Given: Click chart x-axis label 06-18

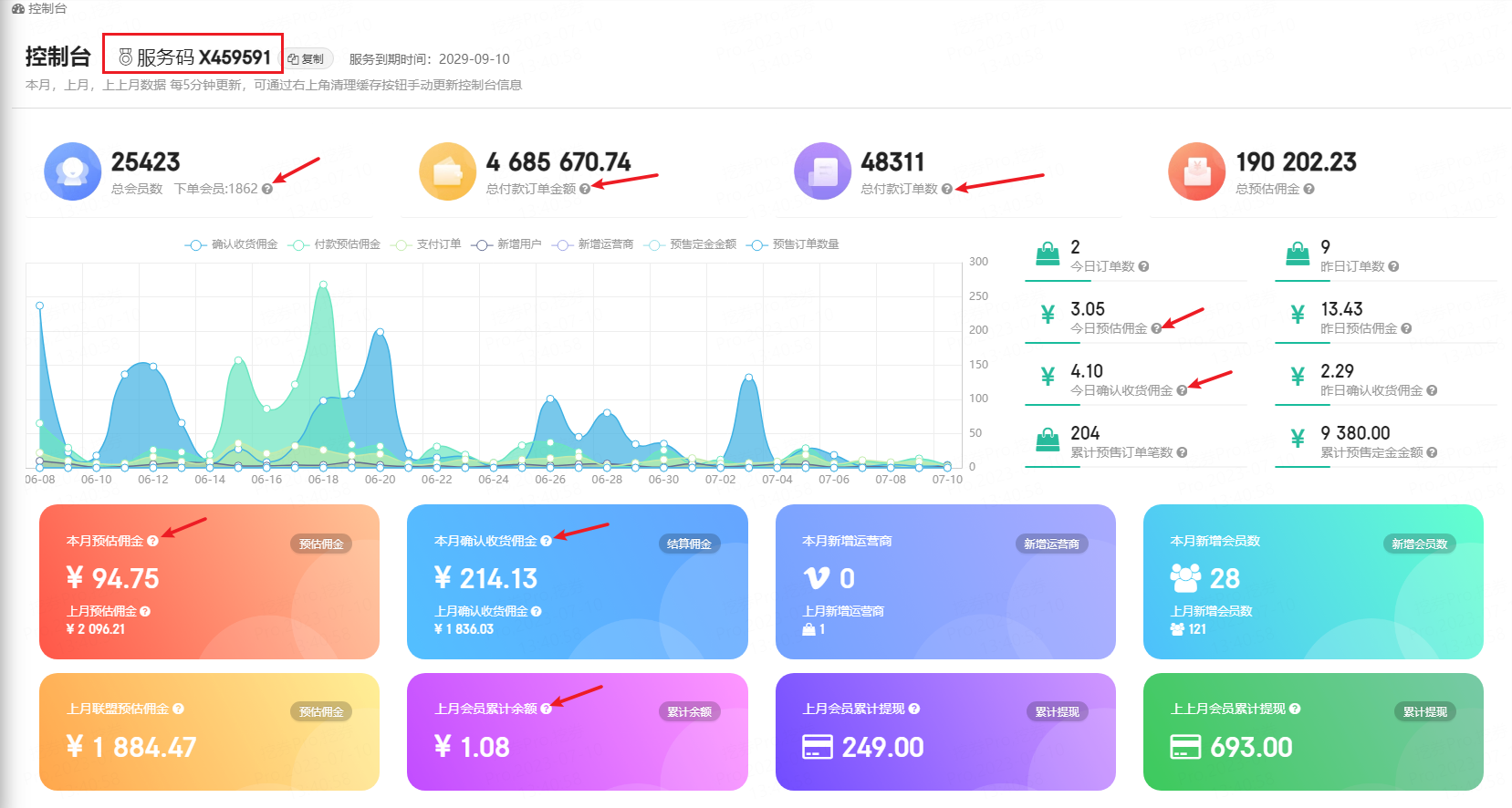Looking at the screenshot, I should click(323, 479).
